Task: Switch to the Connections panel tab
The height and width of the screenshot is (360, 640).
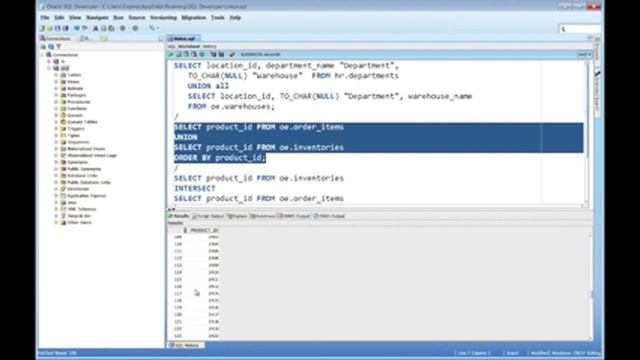Action: point(56,38)
